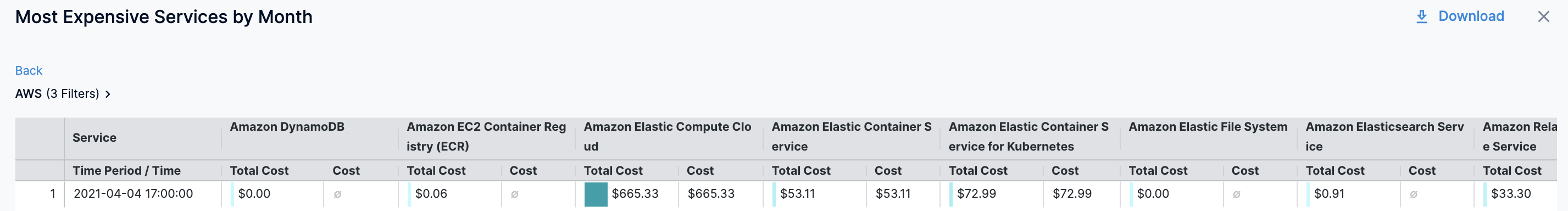Click Amazon EC2 Container Registry (ECR) header
Image resolution: width=1568 pixels, height=211 pixels.
pyautogui.click(x=486, y=136)
